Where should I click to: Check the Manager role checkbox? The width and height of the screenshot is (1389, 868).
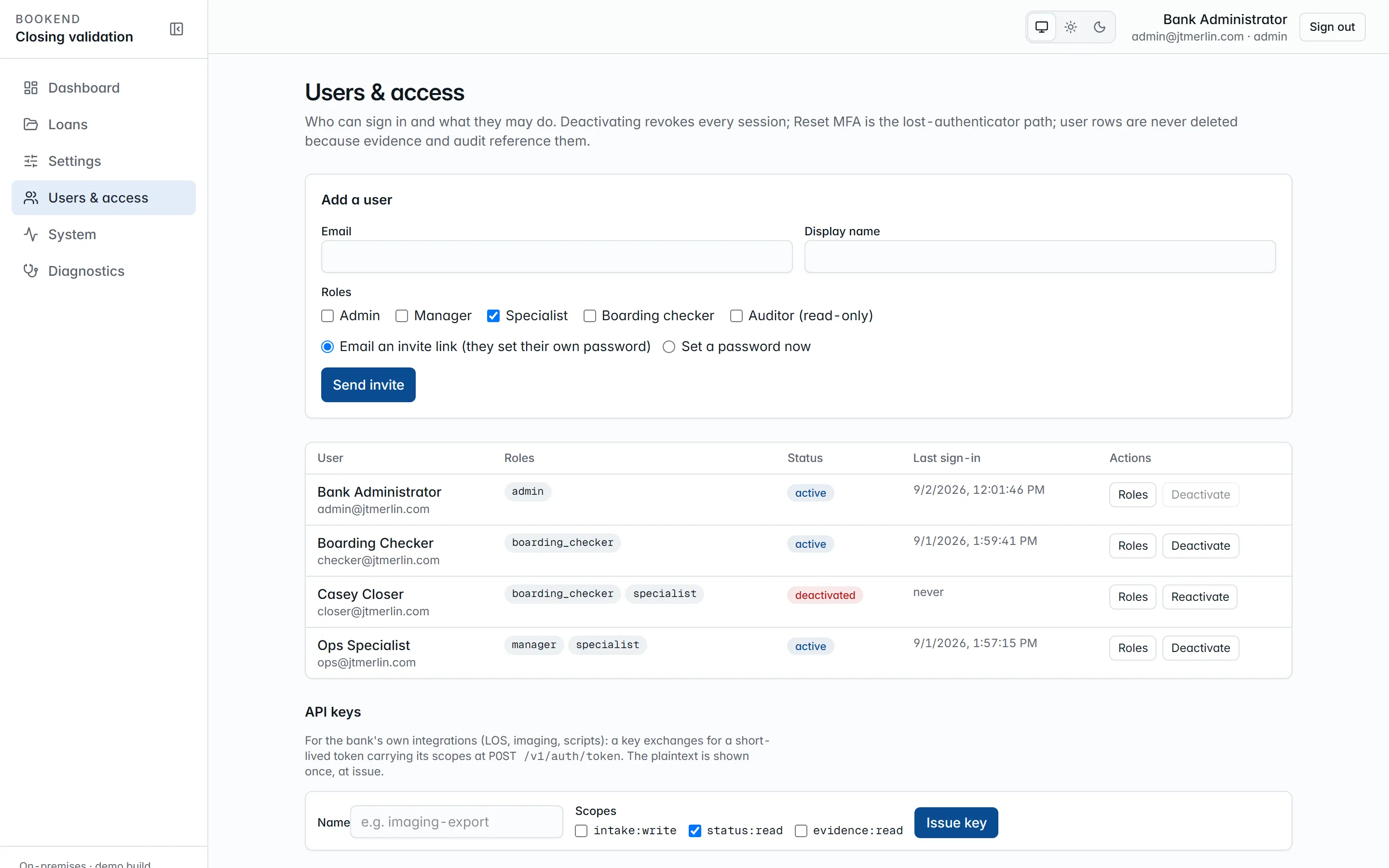[402, 316]
